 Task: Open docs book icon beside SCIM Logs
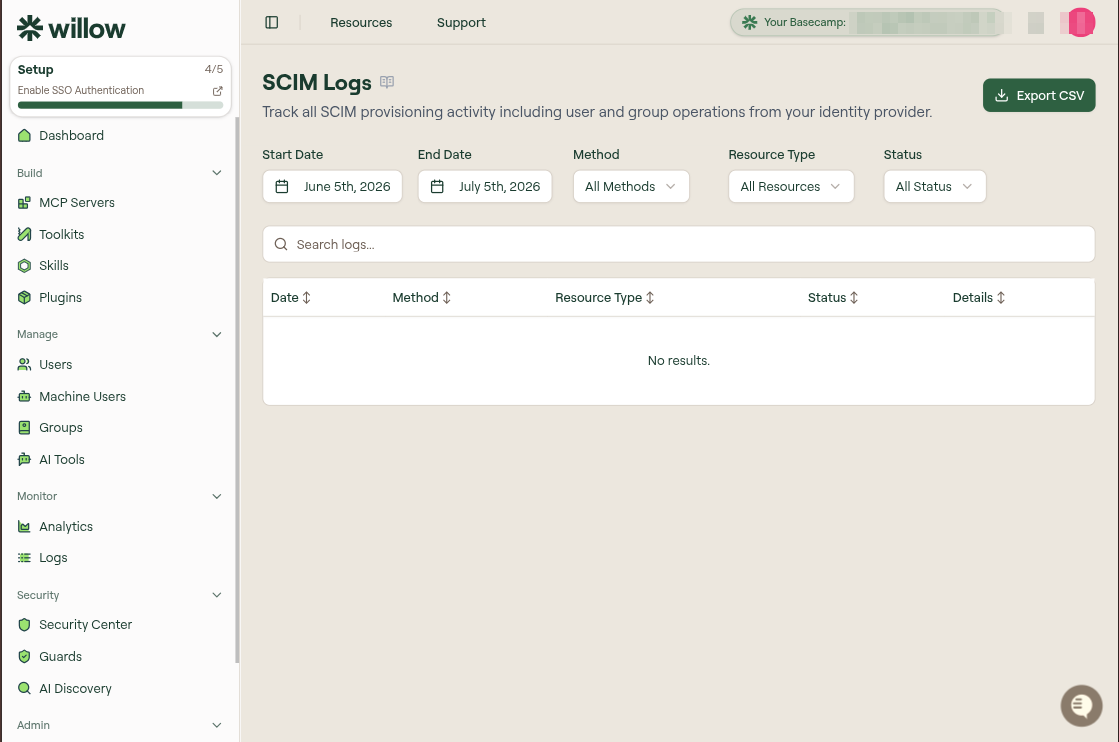387,82
